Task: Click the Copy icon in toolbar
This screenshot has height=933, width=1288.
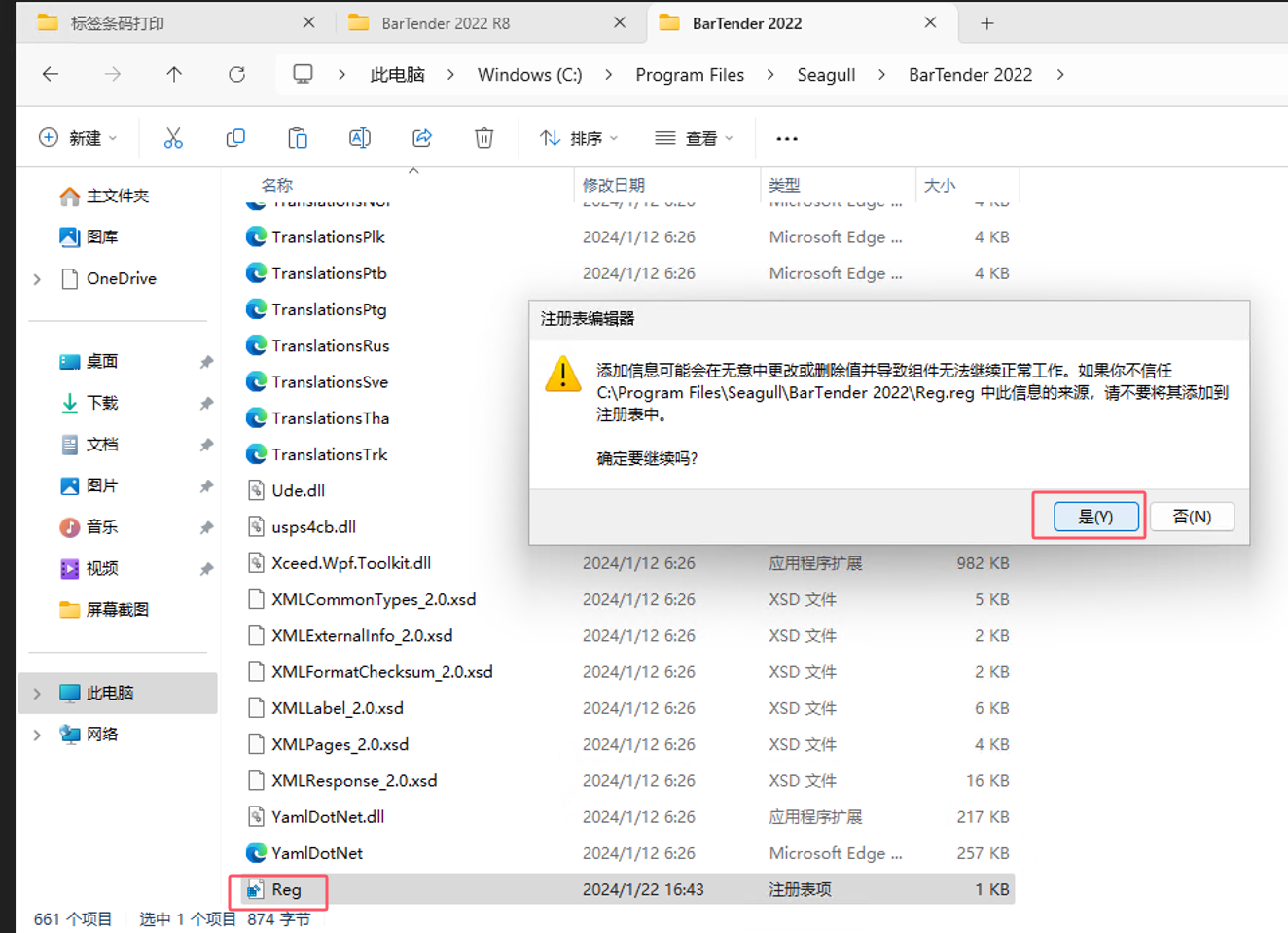Action: [x=235, y=138]
